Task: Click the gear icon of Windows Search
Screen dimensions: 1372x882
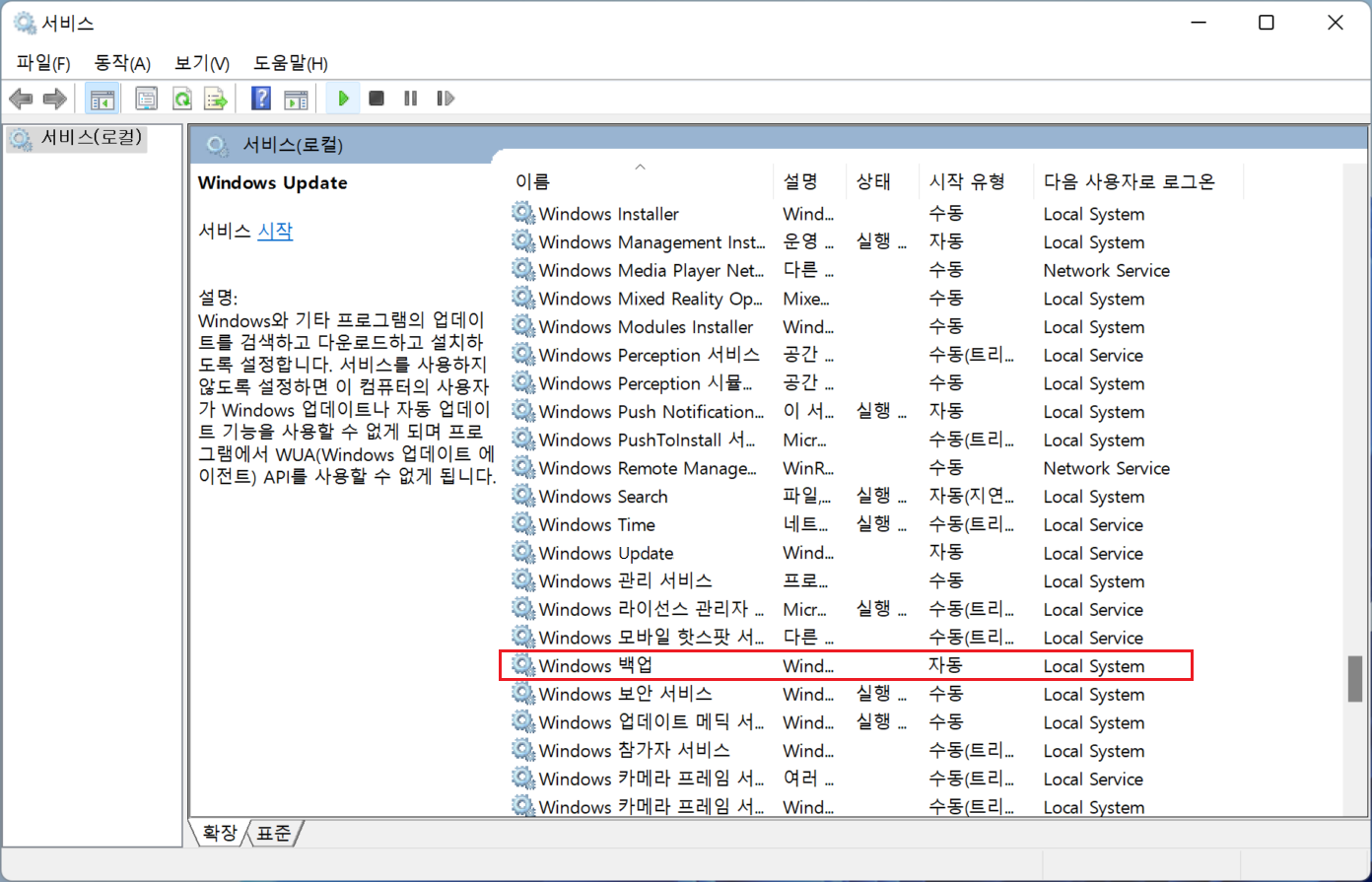Action: point(522,497)
